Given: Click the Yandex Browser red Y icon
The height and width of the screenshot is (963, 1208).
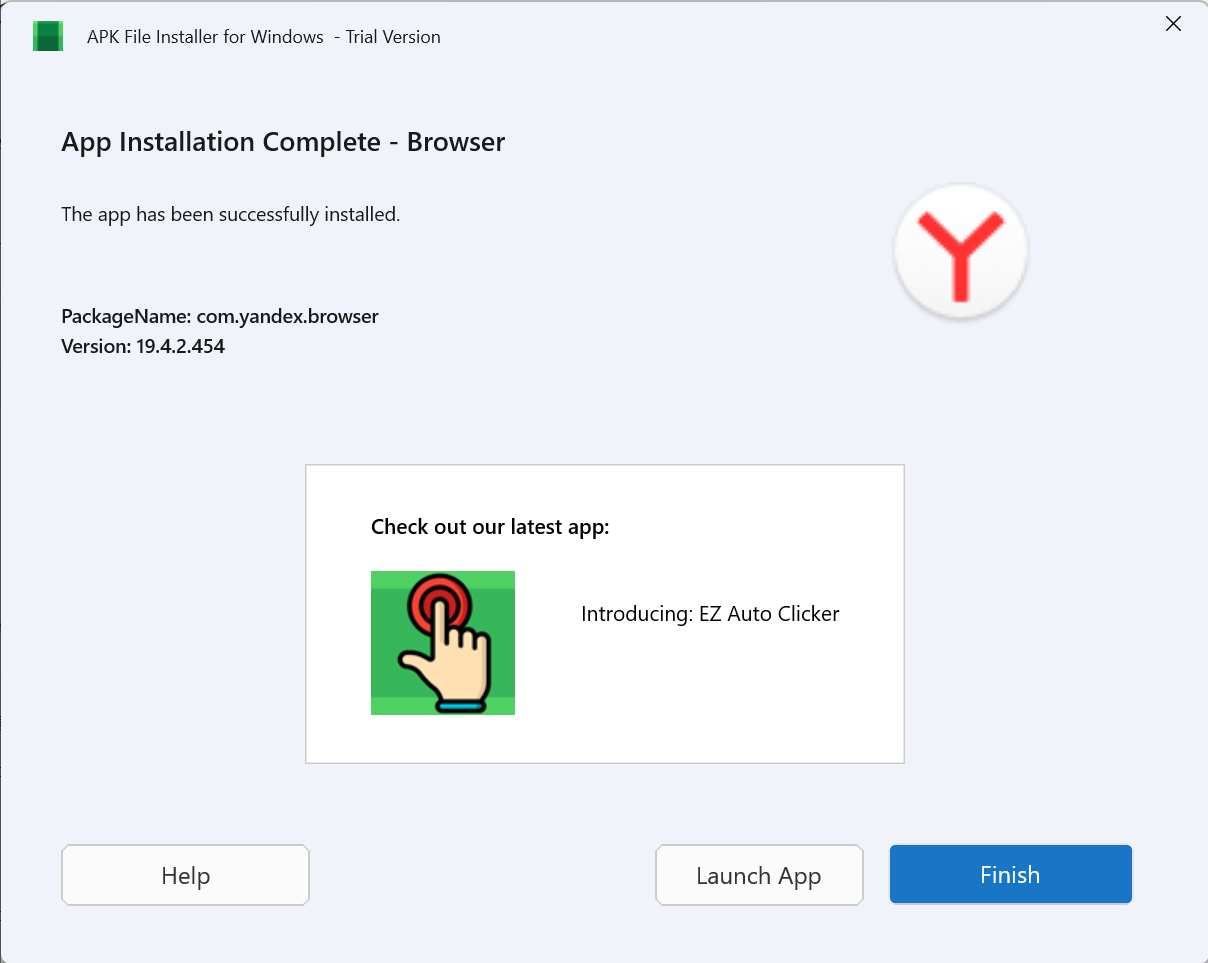Looking at the screenshot, I should pos(960,252).
